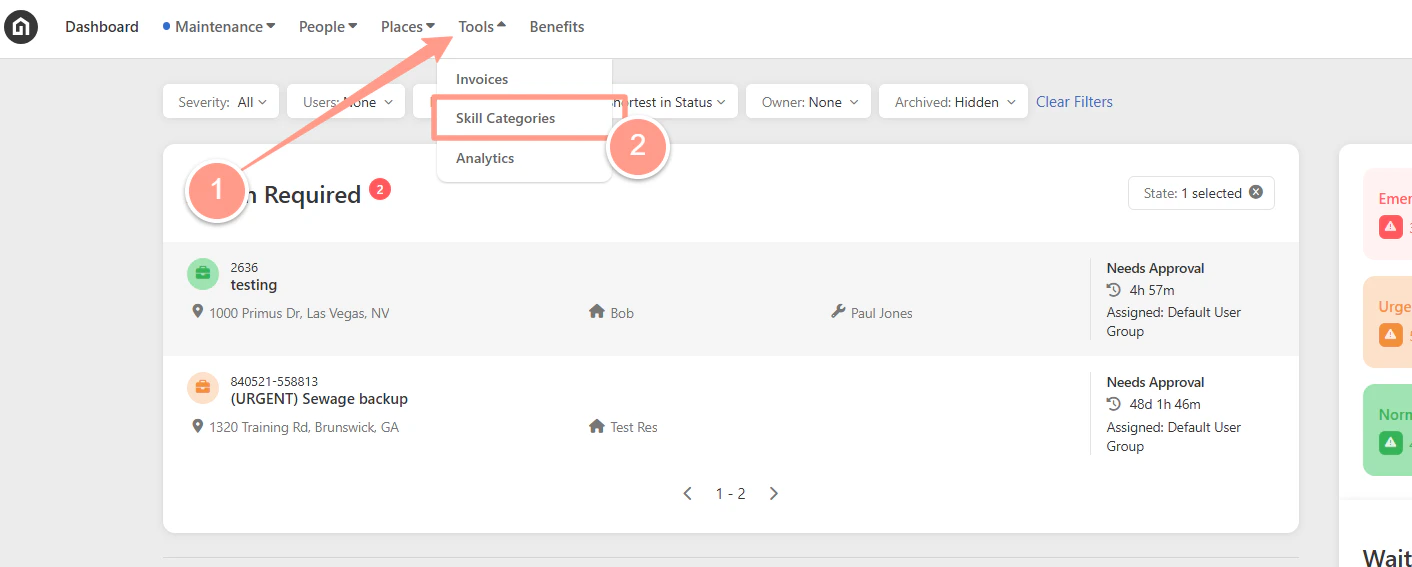
Task: Open the Owner: None filter
Action: coord(809,102)
